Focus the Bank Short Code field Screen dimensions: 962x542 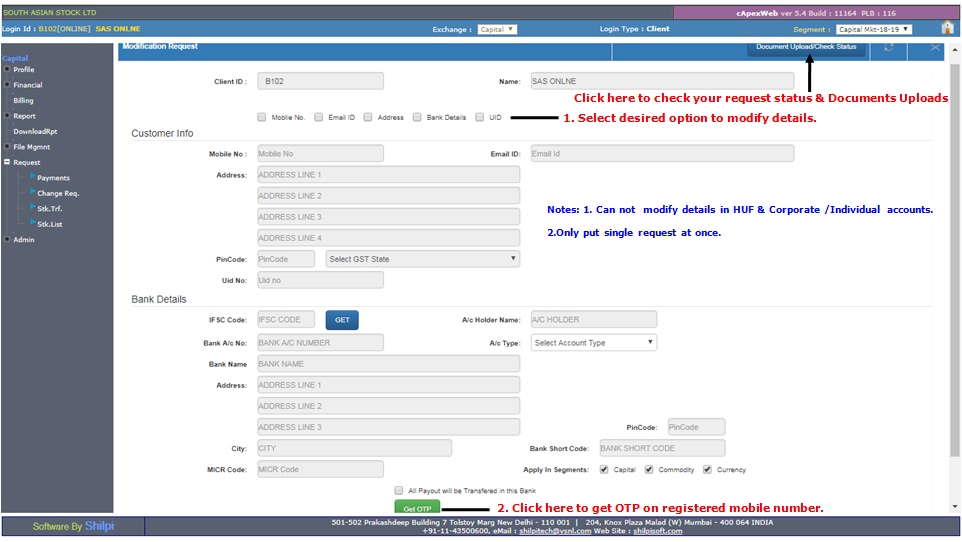pyautogui.click(x=662, y=448)
